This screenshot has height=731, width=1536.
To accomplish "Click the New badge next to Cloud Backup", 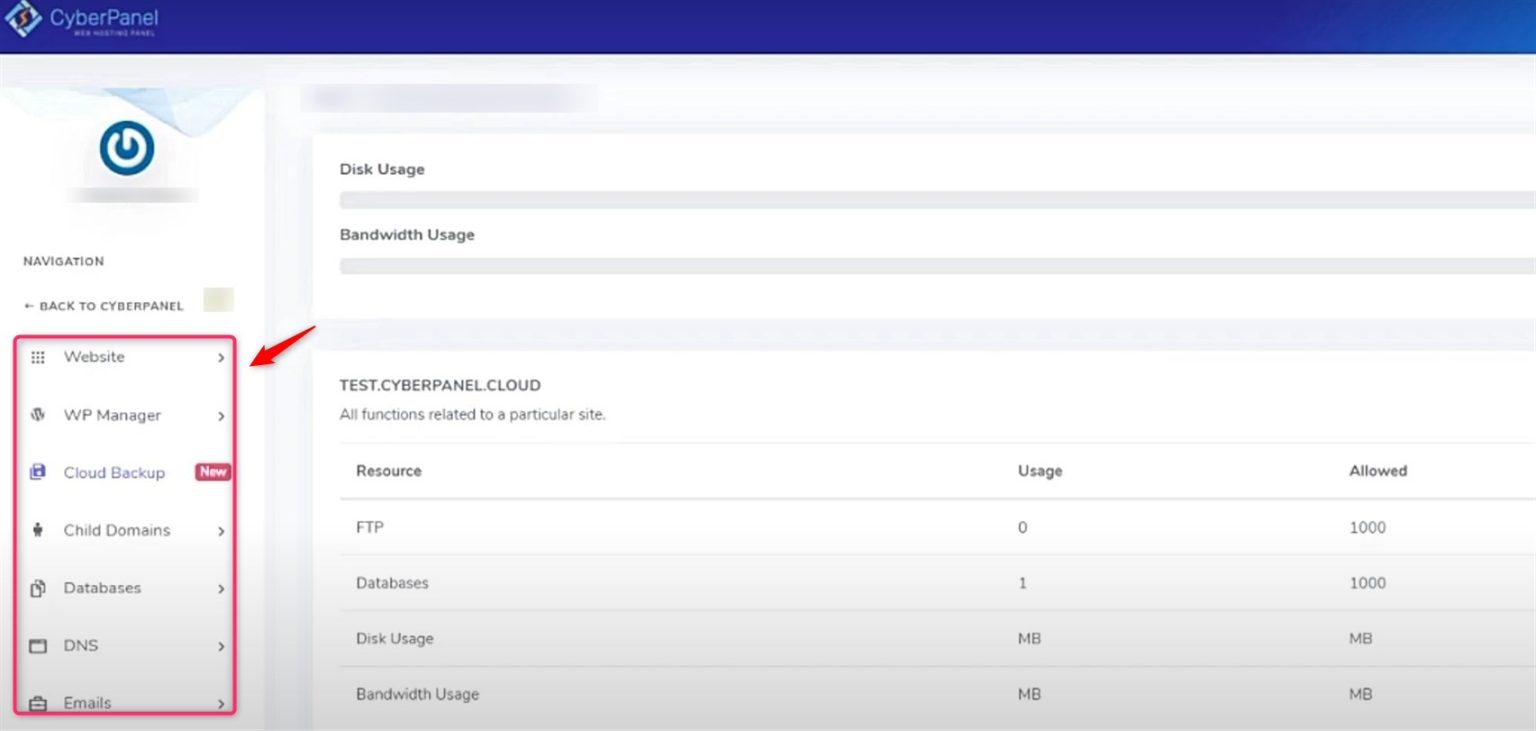I will coord(211,472).
